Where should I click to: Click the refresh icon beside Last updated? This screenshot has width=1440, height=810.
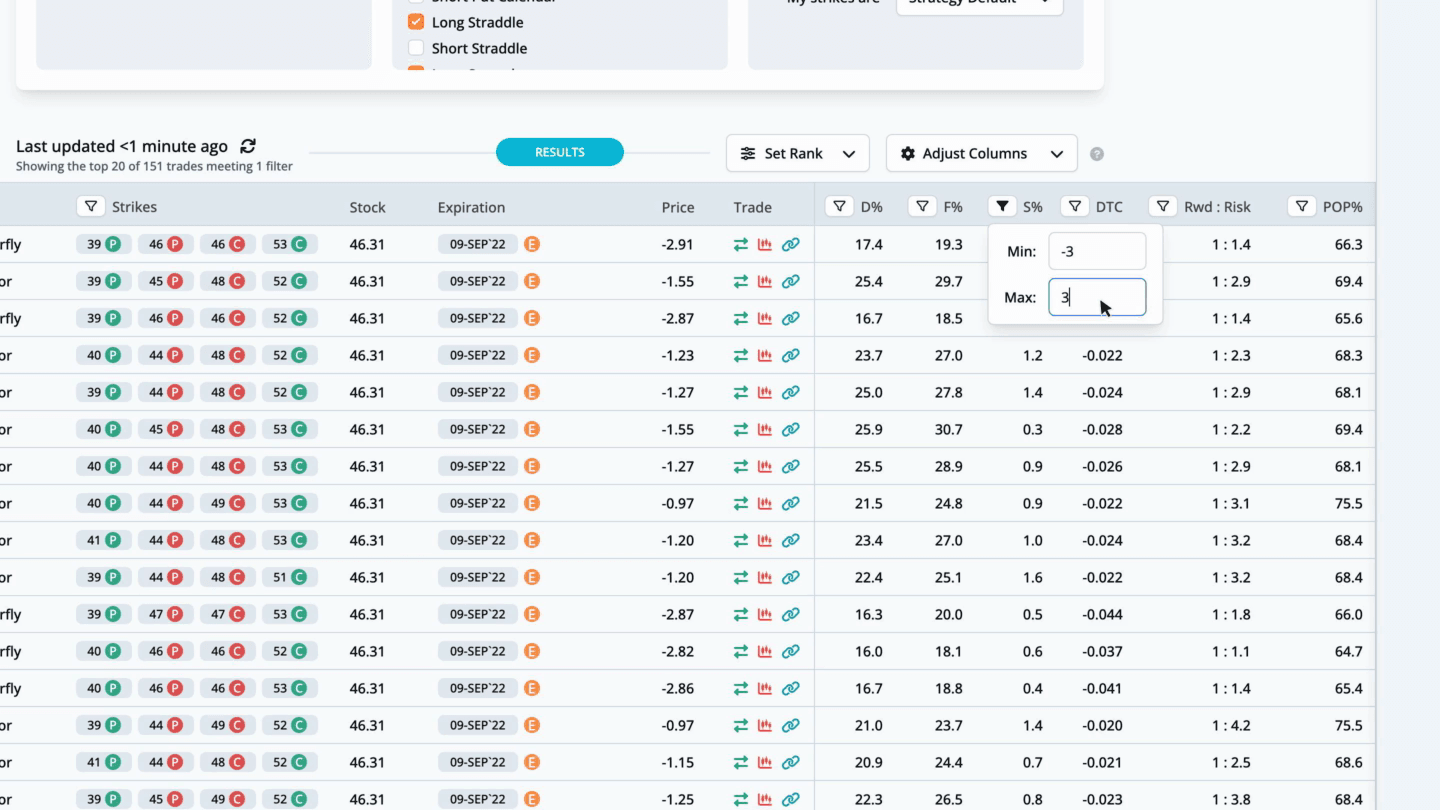[248, 146]
